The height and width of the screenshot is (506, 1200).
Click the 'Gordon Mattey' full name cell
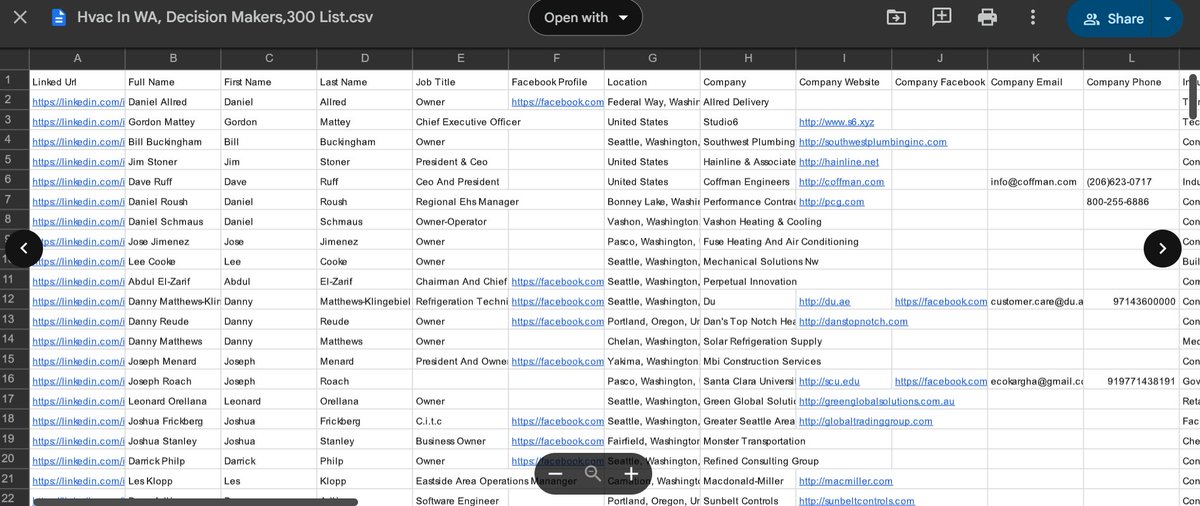[173, 122]
